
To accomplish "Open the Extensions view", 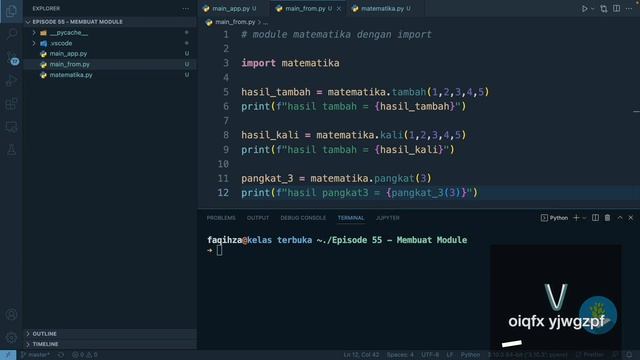I will (x=11, y=104).
